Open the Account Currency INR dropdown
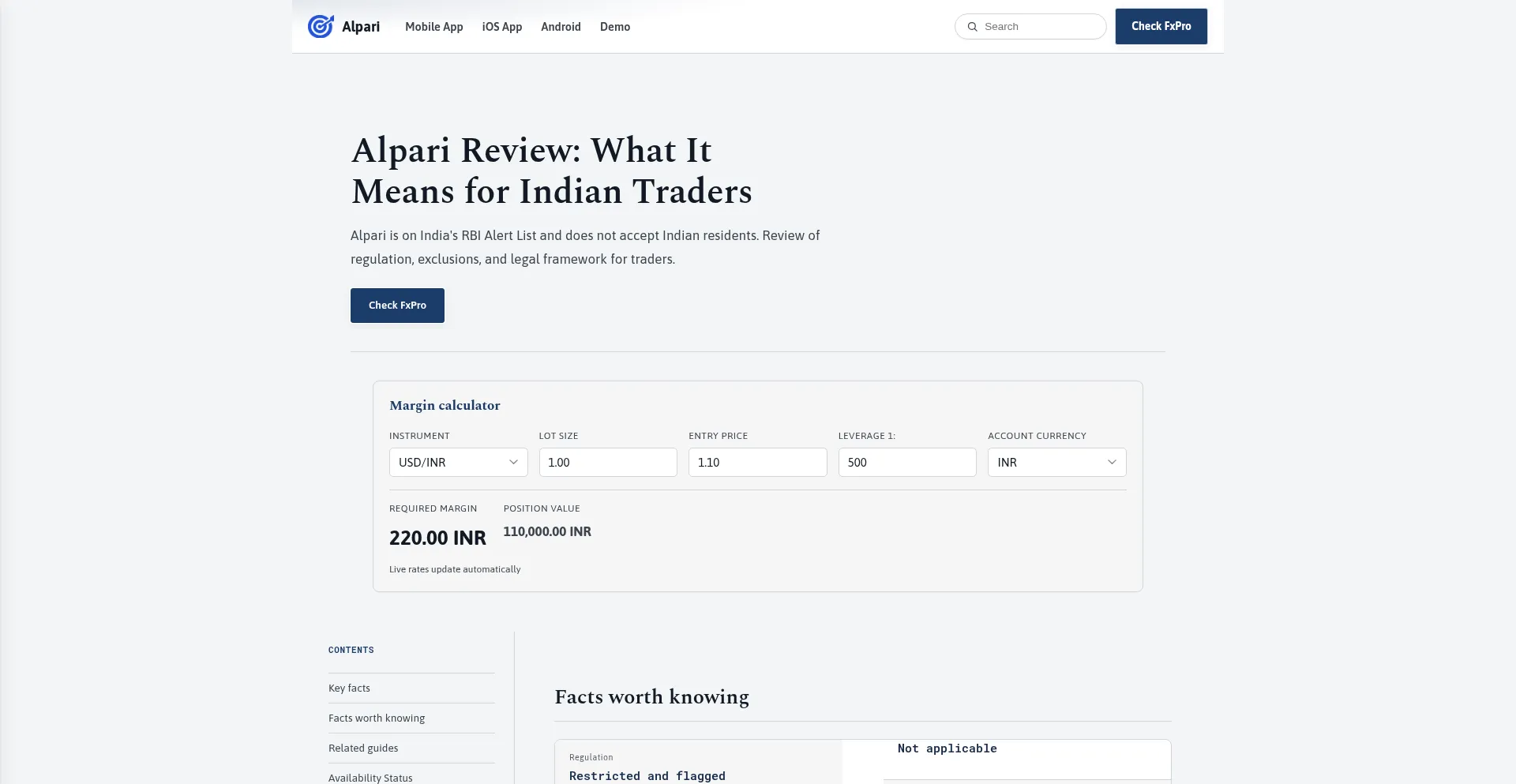1516x784 pixels. point(1056,463)
